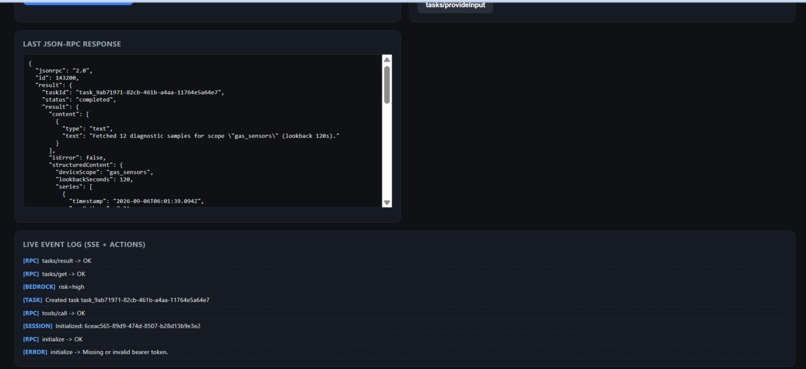Click the "lookbackSeconds": 120 line
This screenshot has width=806, height=369.
point(94,179)
